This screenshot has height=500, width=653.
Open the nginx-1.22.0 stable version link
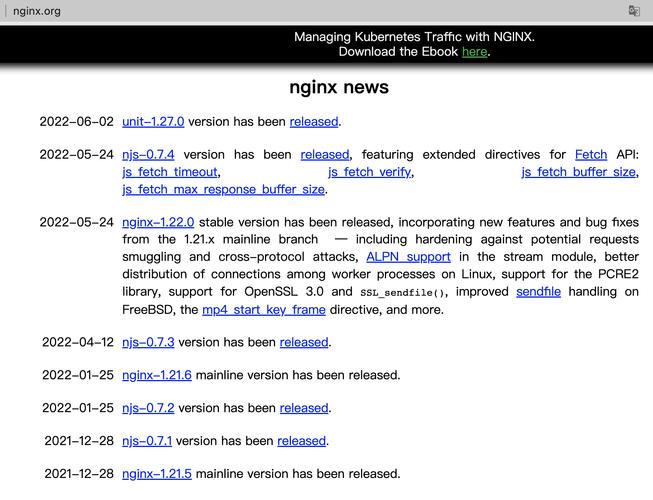(x=158, y=222)
